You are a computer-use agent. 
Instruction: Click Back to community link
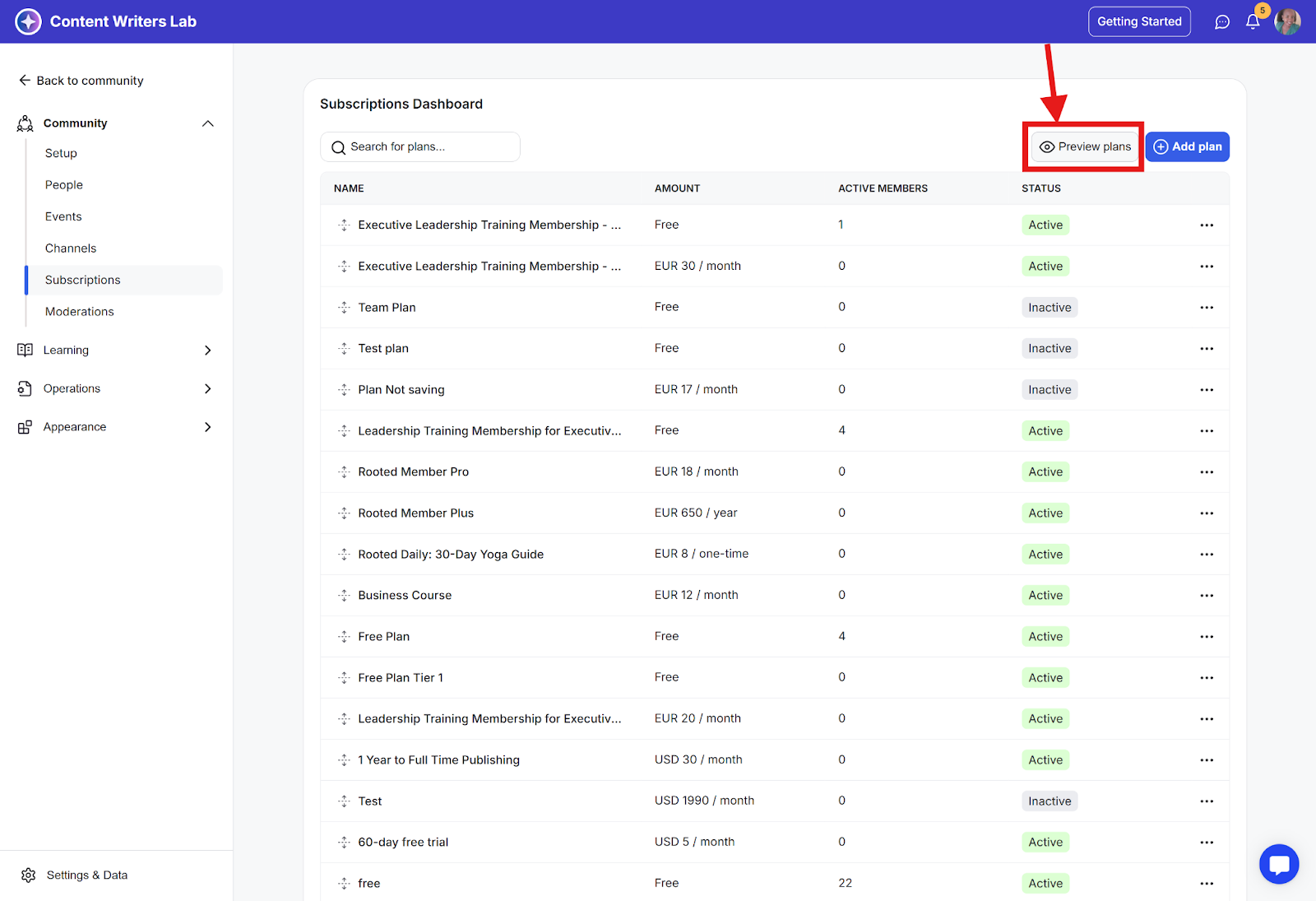tap(81, 81)
